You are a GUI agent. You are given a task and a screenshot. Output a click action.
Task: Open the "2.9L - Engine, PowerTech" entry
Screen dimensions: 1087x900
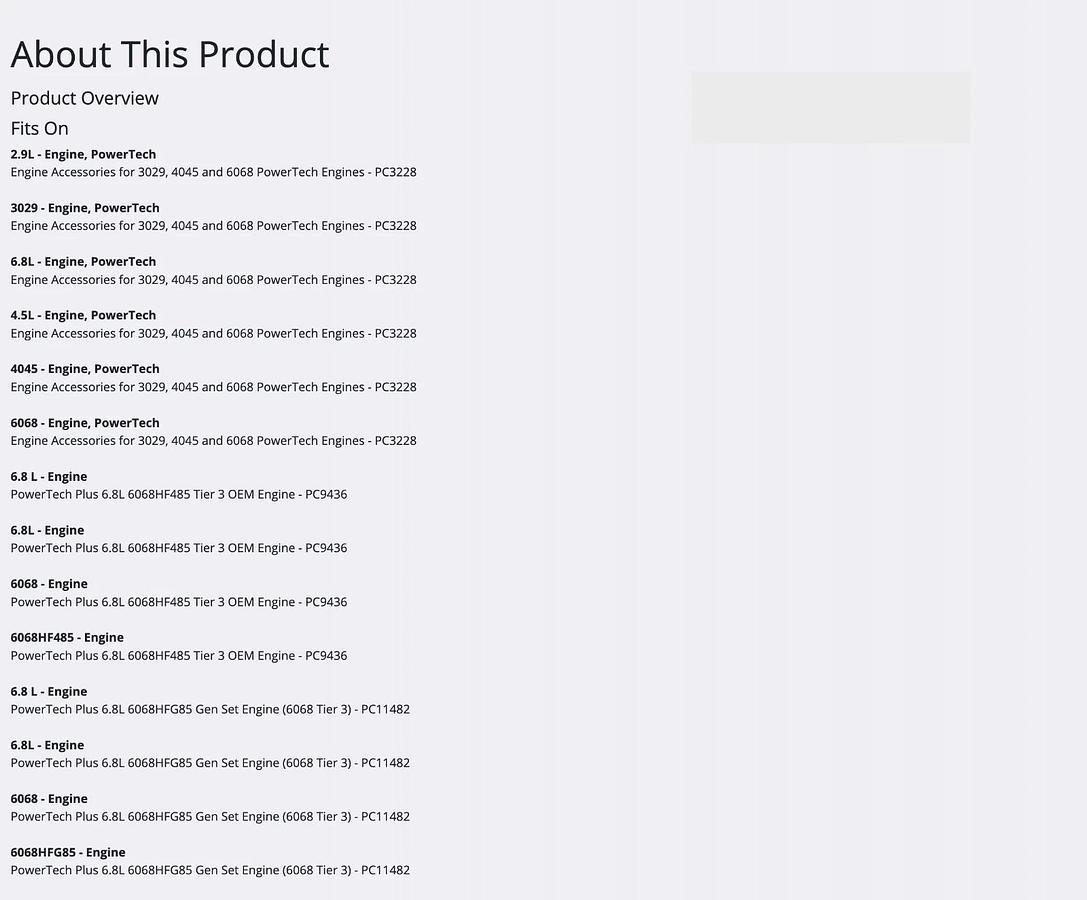coord(83,154)
